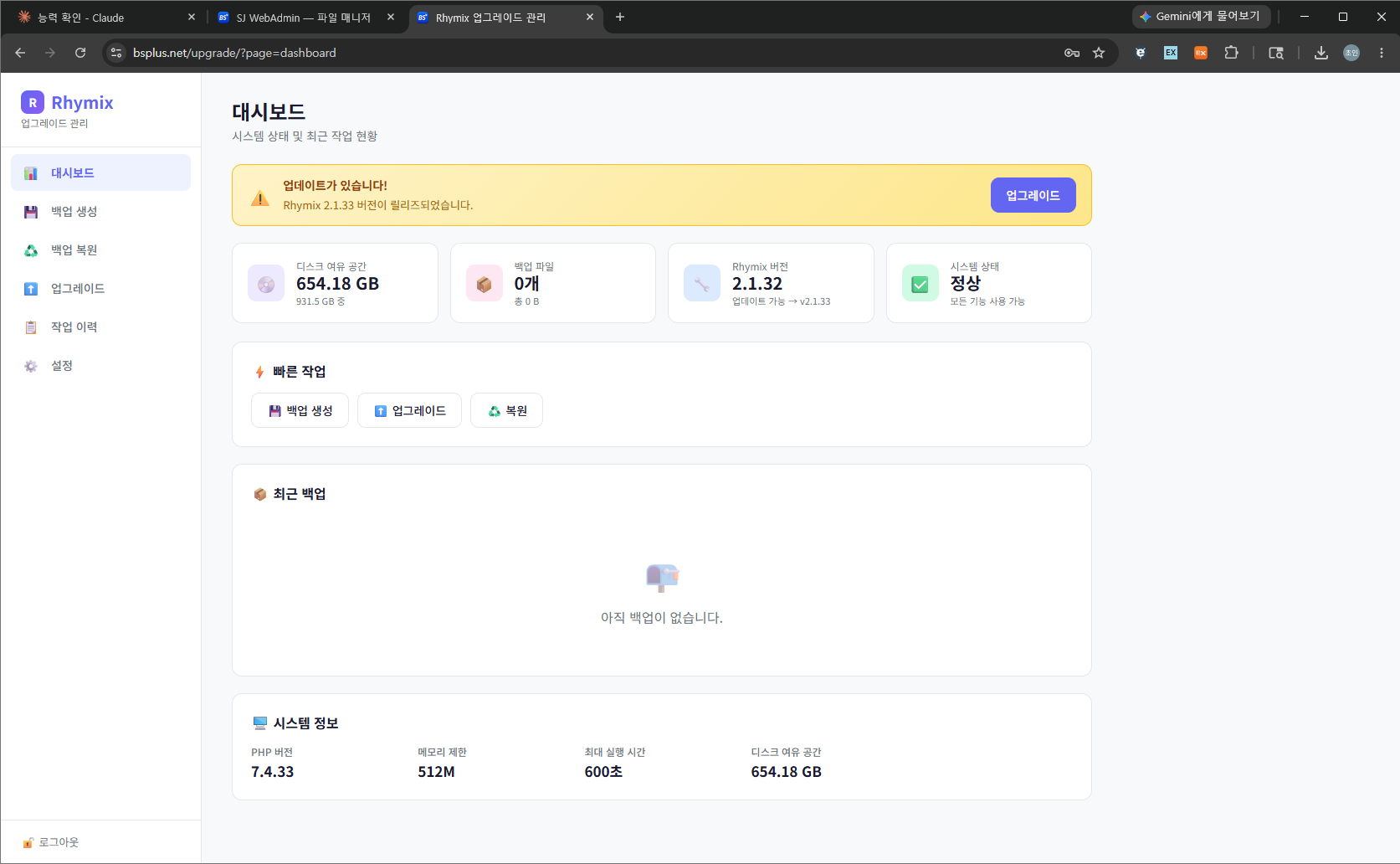Open the Extensions puzzle icon
This screenshot has height=864, width=1400.
(x=1231, y=53)
